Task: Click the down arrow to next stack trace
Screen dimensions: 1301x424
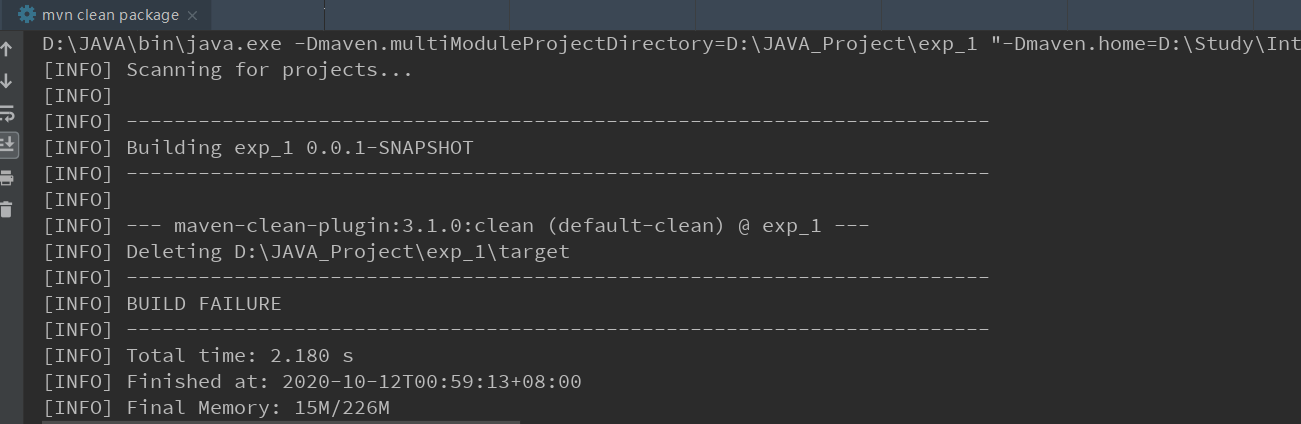Action: point(7,81)
